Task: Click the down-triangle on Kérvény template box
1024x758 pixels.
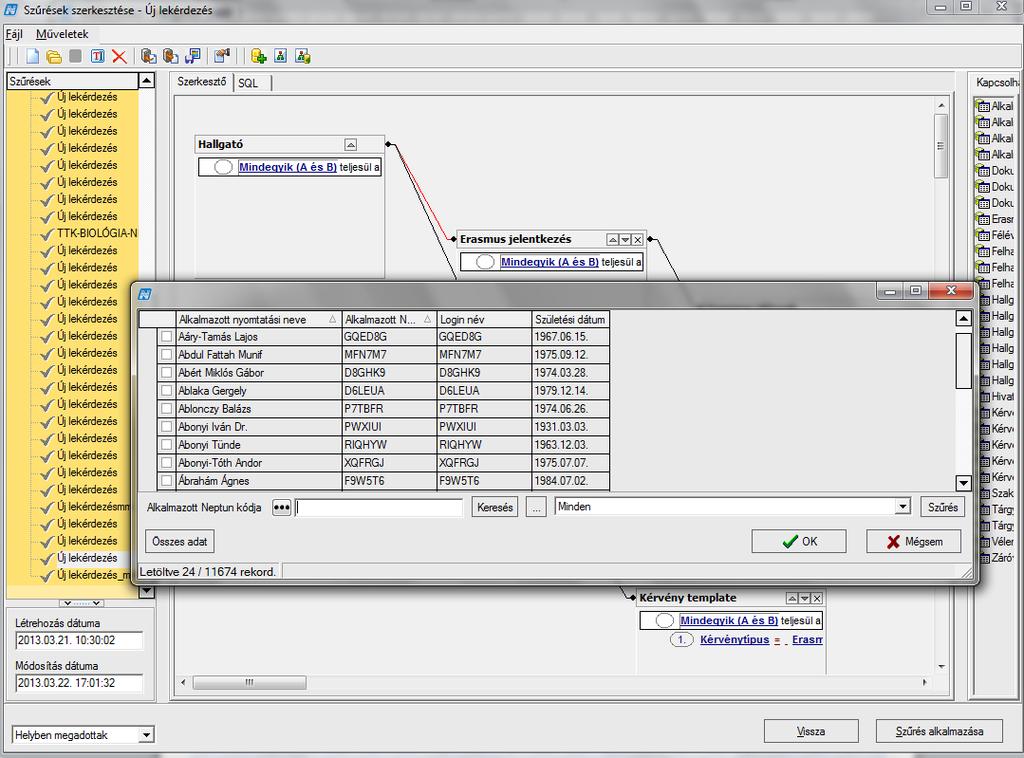Action: pos(805,598)
